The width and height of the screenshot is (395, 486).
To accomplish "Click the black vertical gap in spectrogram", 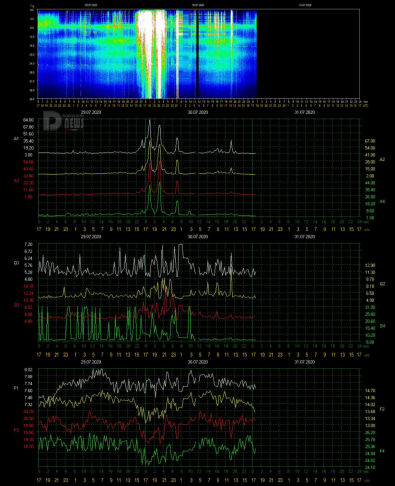I will coord(197,53).
